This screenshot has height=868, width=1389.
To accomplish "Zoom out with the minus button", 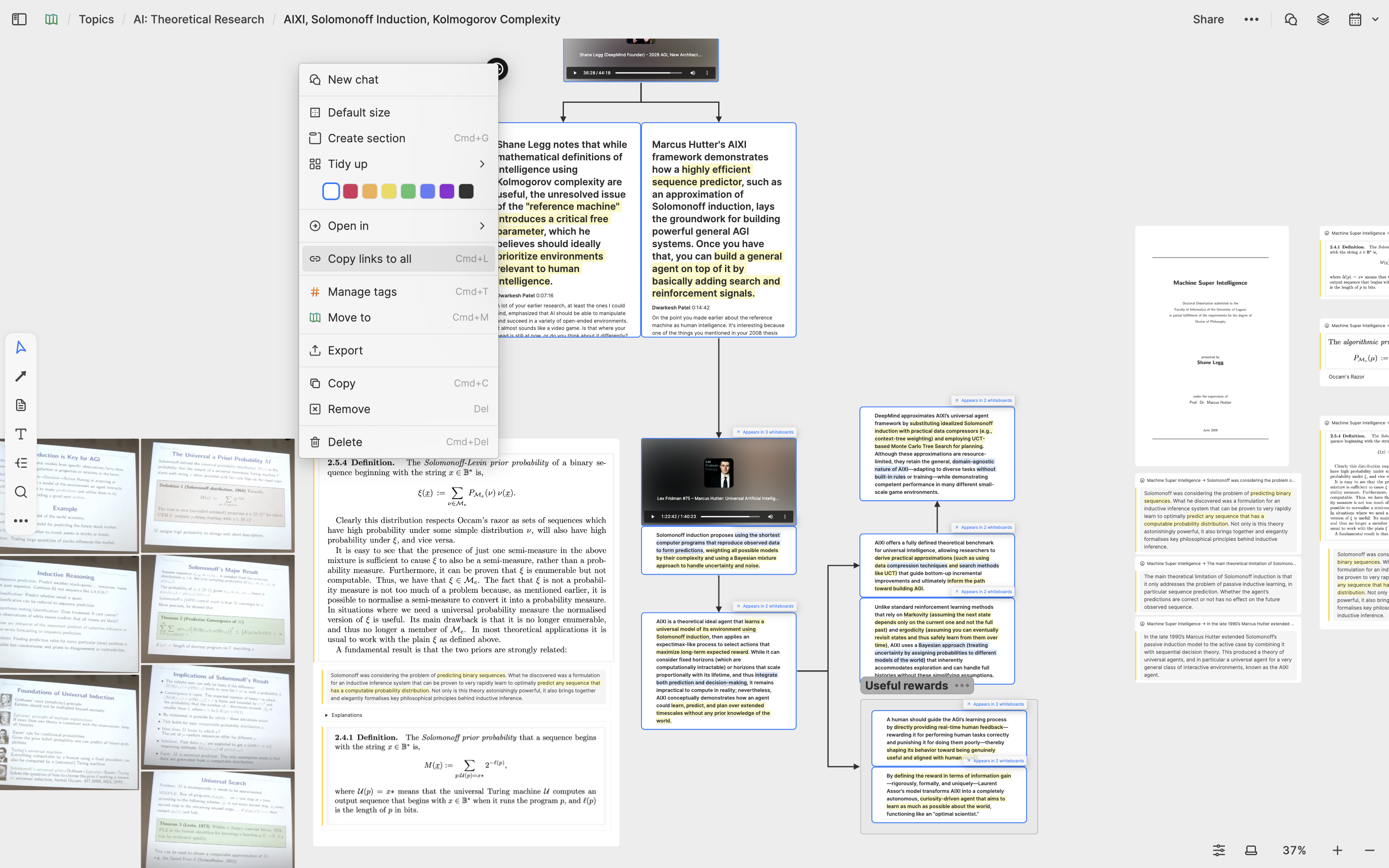I will (1369, 850).
